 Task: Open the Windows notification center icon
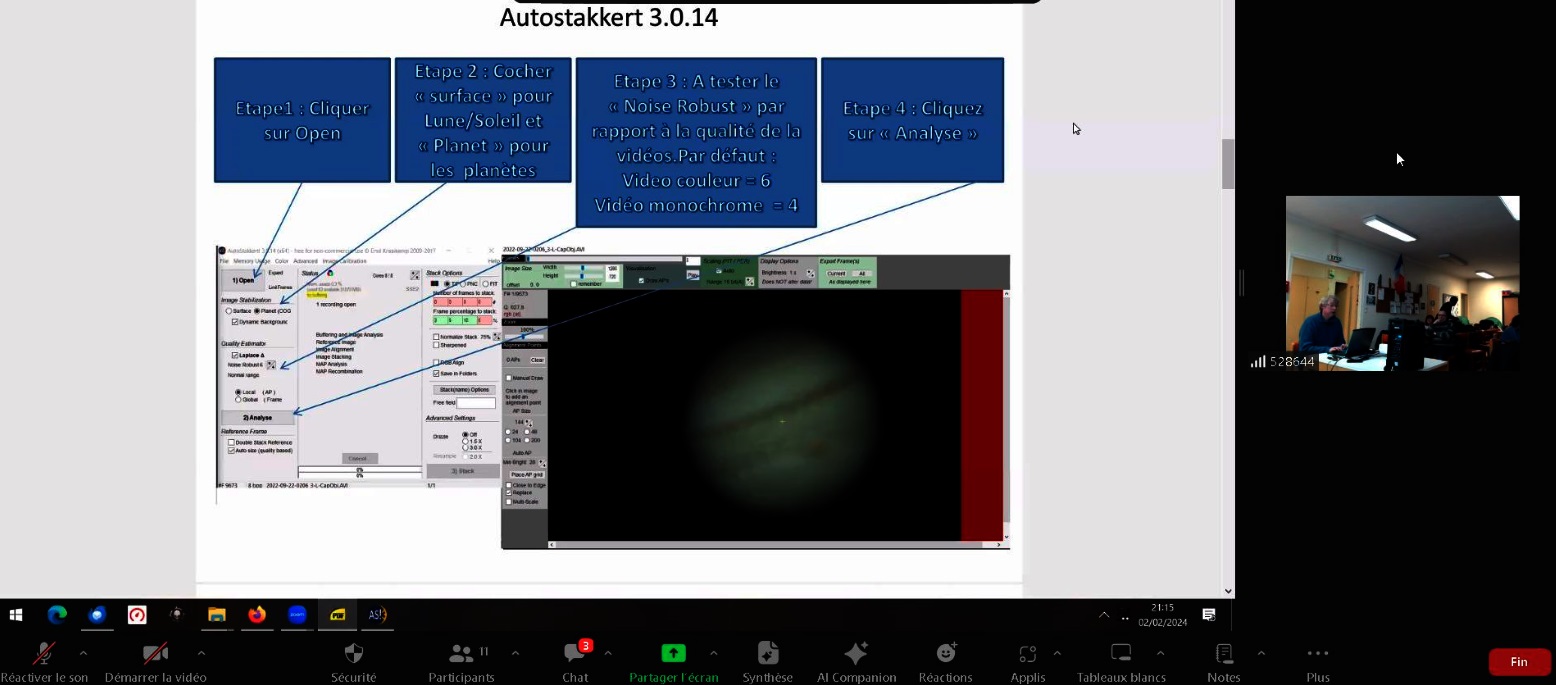click(1209, 615)
